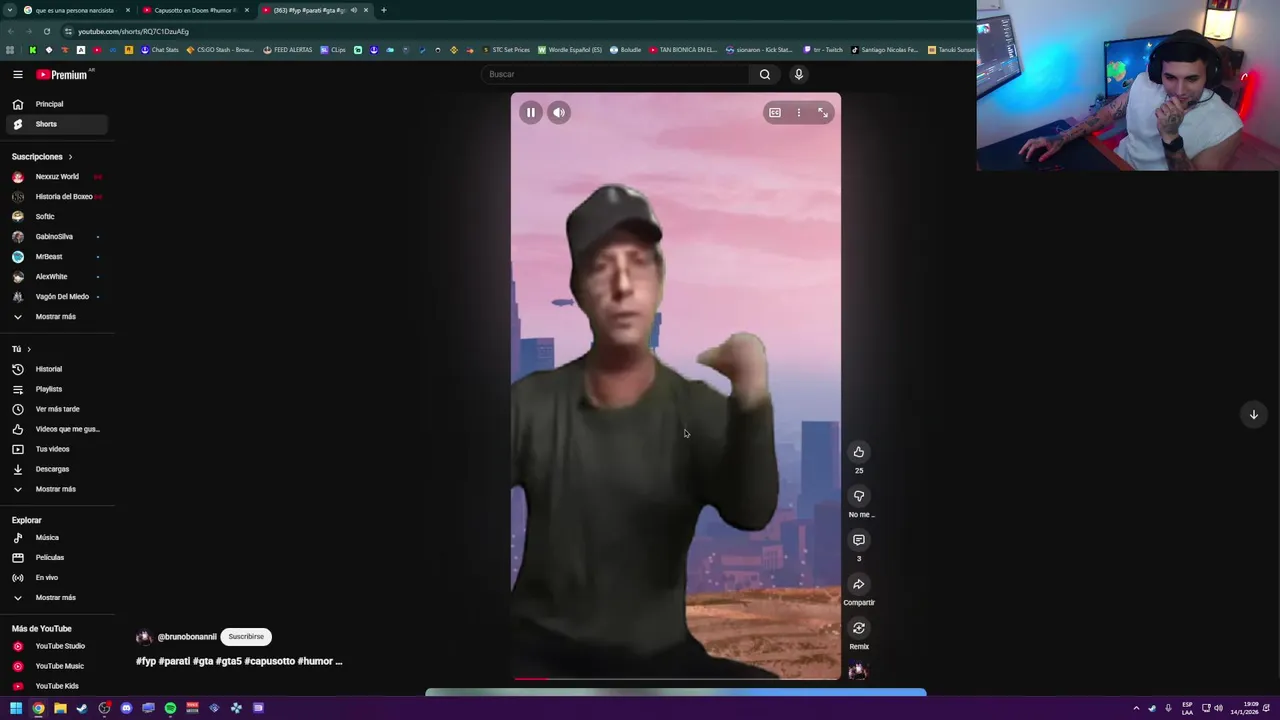Open Principal in the sidebar

(55, 104)
